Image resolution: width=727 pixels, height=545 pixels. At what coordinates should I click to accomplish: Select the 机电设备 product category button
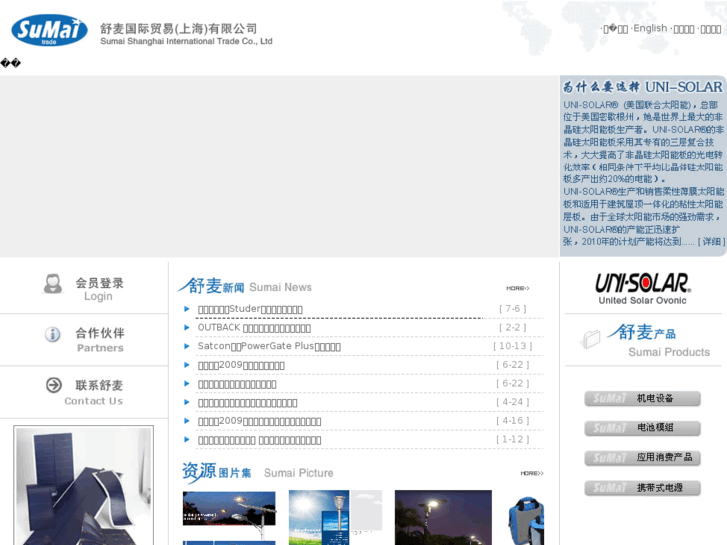pyautogui.click(x=642, y=398)
